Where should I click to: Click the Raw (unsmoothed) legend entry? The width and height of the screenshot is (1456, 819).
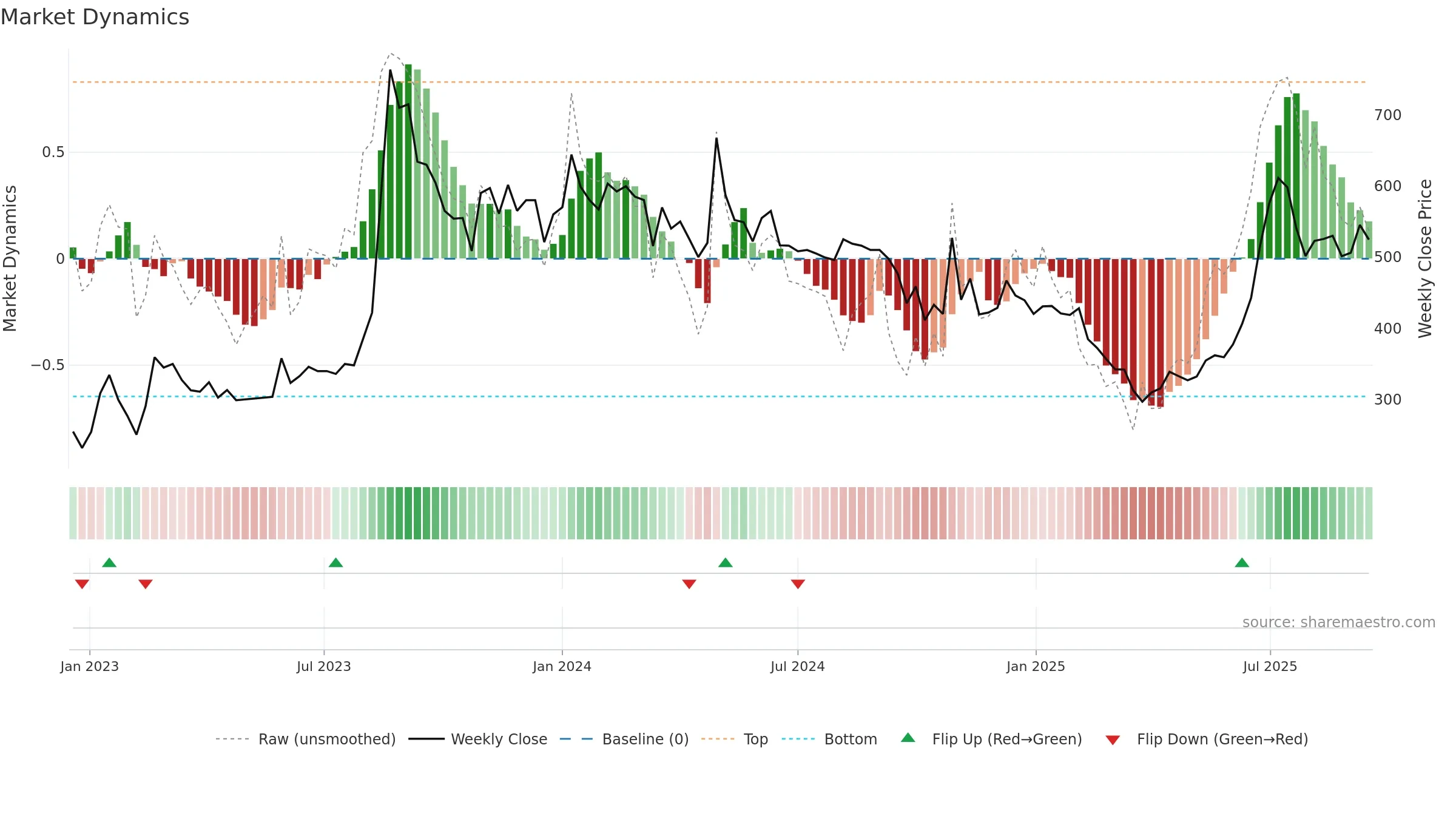point(305,739)
